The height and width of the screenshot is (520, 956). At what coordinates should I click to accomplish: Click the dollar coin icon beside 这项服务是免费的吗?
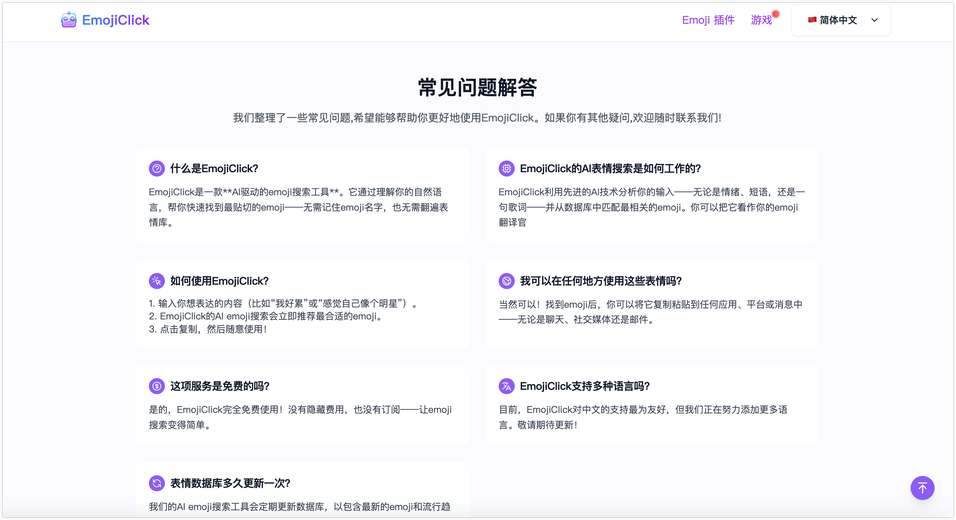[157, 386]
